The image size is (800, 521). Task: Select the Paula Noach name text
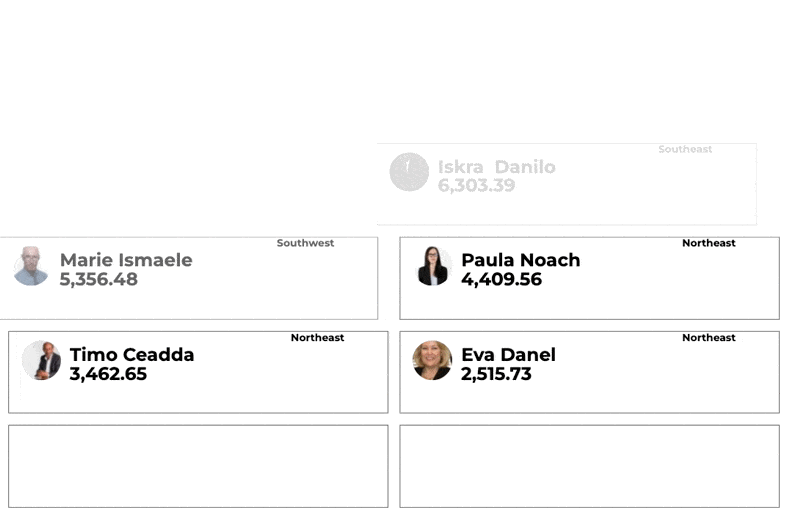pyautogui.click(x=520, y=260)
